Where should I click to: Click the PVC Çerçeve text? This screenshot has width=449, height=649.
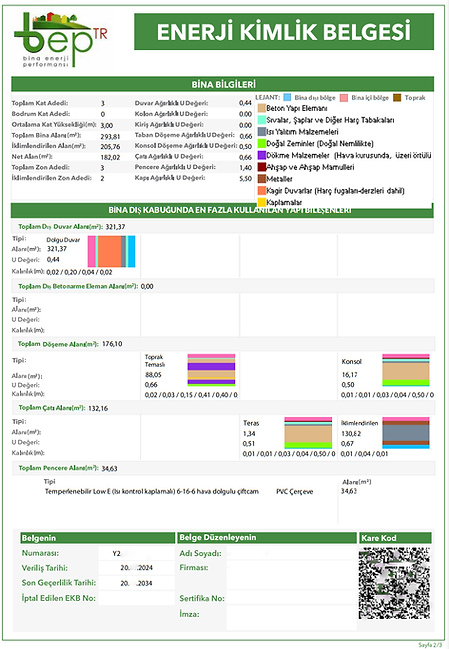(x=295, y=492)
